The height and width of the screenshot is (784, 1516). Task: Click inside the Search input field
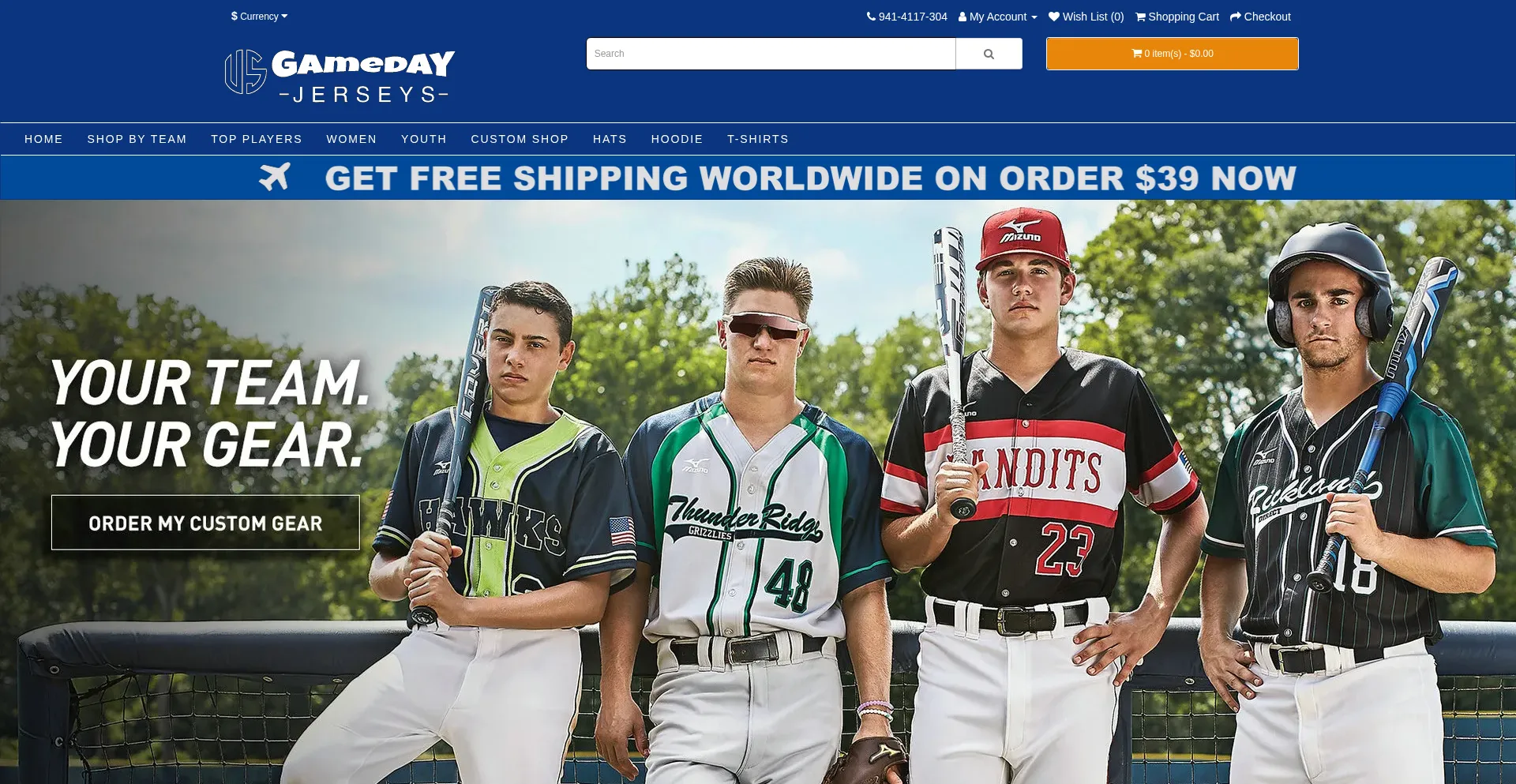(x=771, y=54)
